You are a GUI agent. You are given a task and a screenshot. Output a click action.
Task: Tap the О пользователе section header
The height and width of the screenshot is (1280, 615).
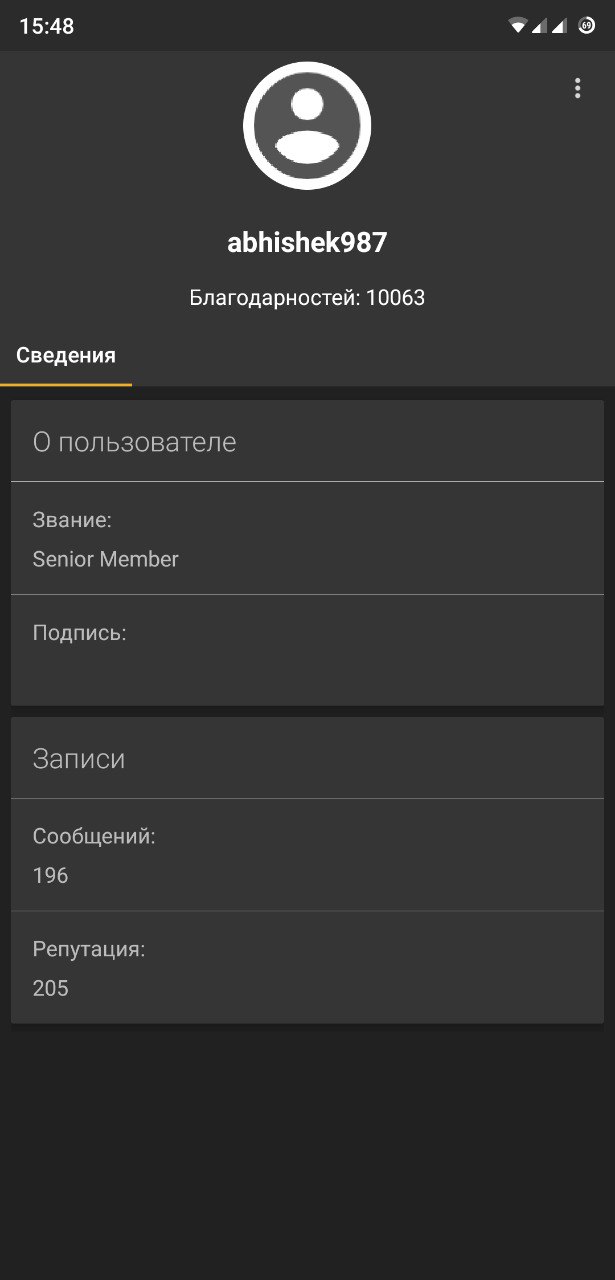point(134,442)
